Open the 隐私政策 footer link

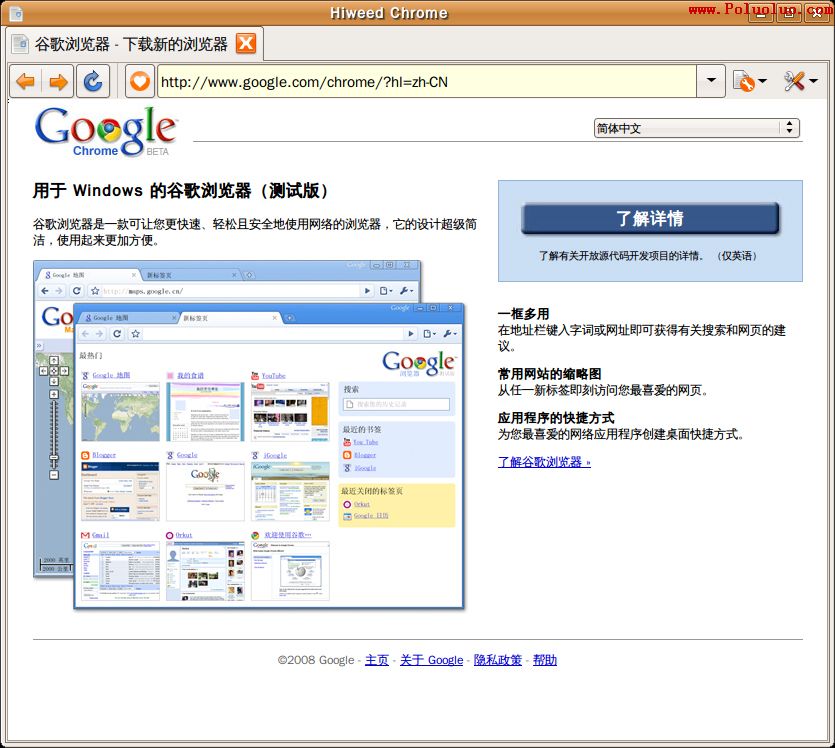(x=498, y=660)
